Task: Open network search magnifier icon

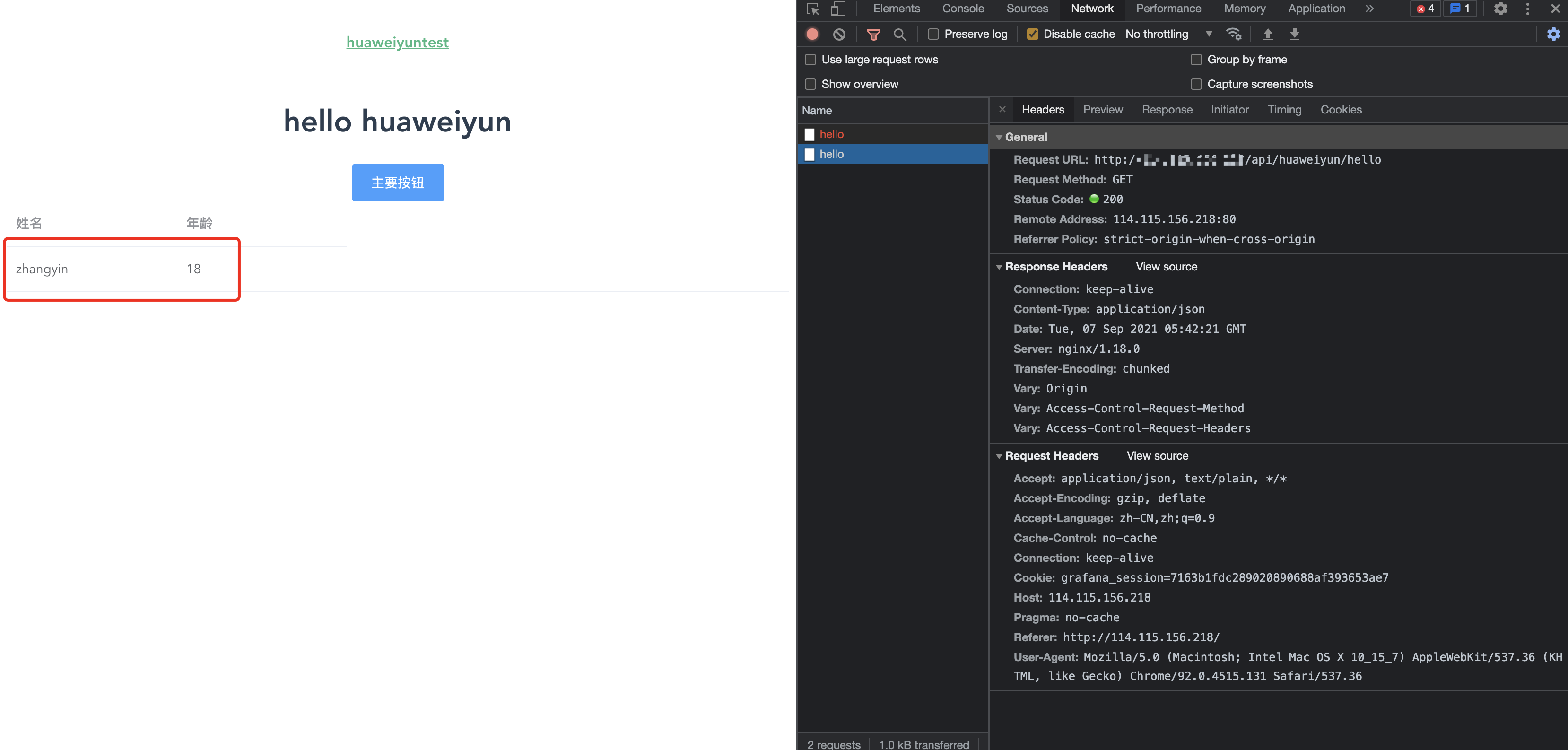Action: [900, 35]
